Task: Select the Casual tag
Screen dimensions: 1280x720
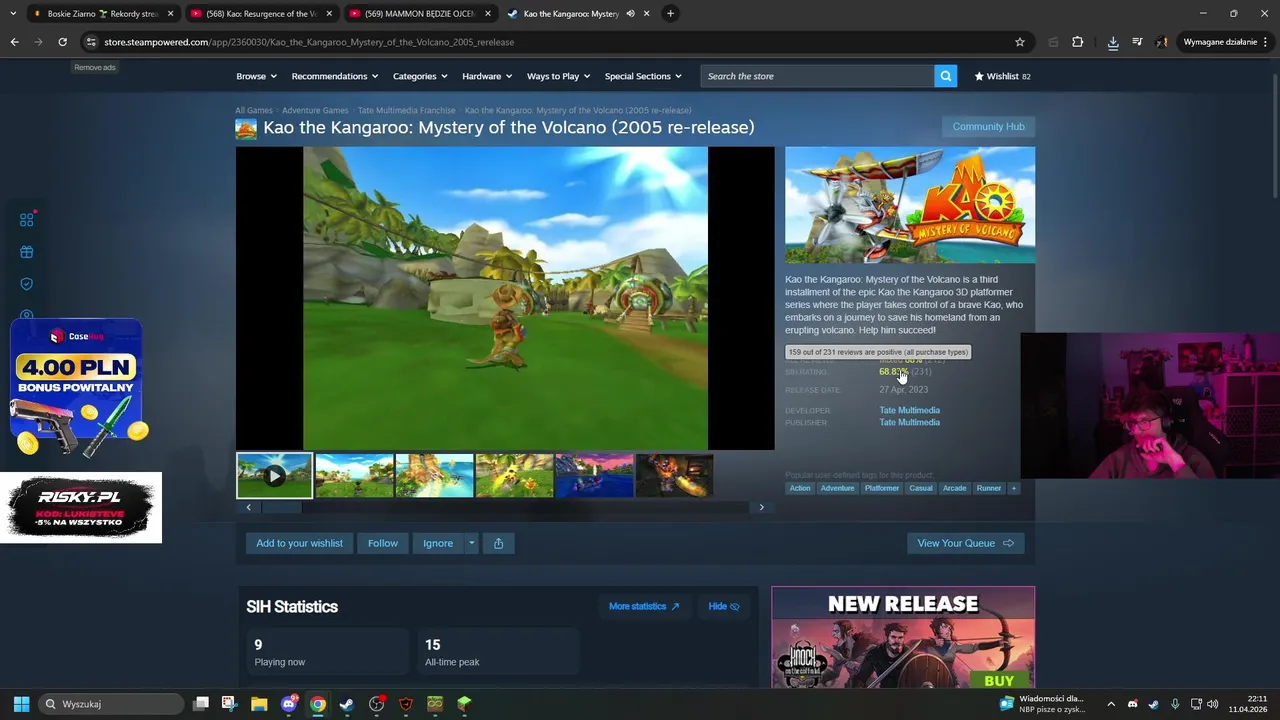Action: [x=921, y=488]
